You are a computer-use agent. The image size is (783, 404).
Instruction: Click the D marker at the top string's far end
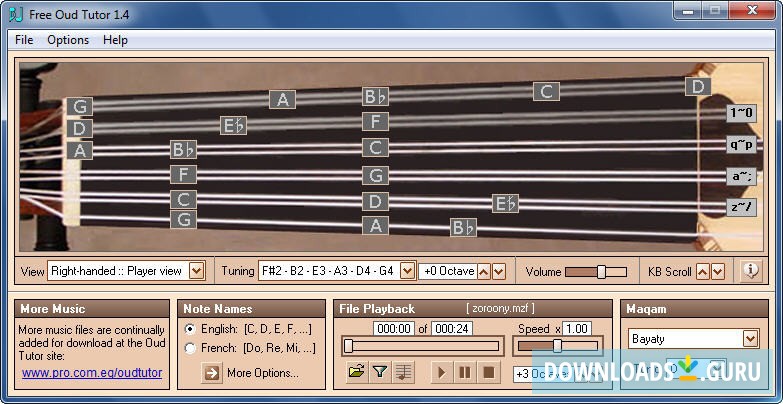(698, 86)
